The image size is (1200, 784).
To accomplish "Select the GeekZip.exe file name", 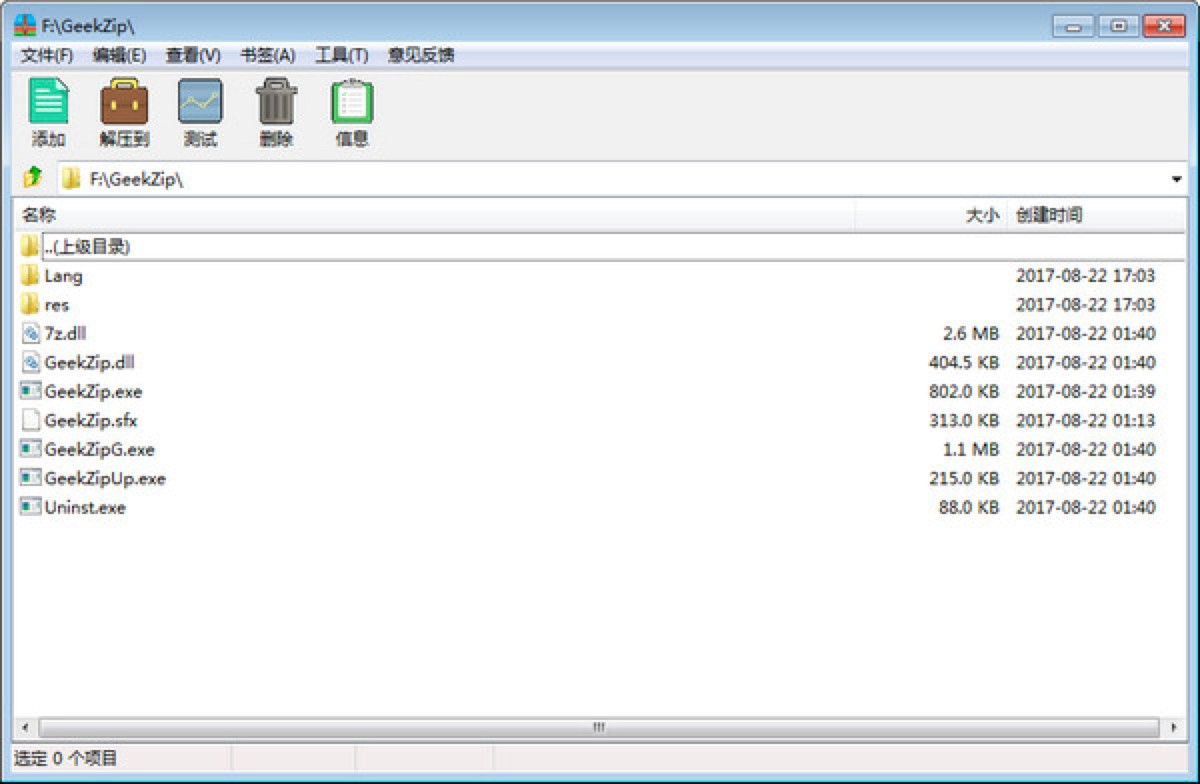I will coord(94,391).
